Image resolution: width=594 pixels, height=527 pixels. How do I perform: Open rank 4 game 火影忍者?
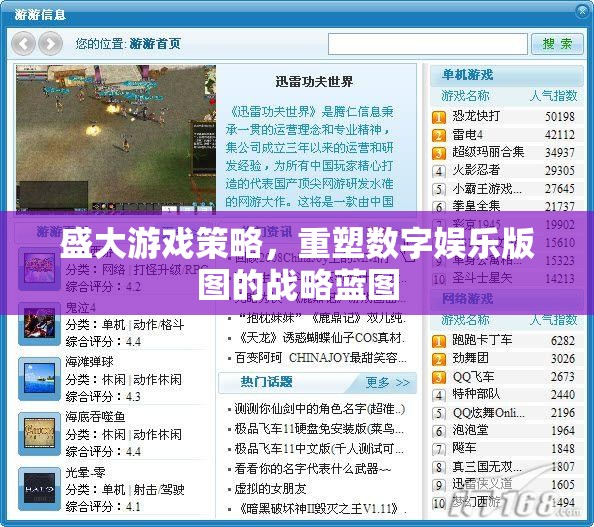pyautogui.click(x=476, y=170)
